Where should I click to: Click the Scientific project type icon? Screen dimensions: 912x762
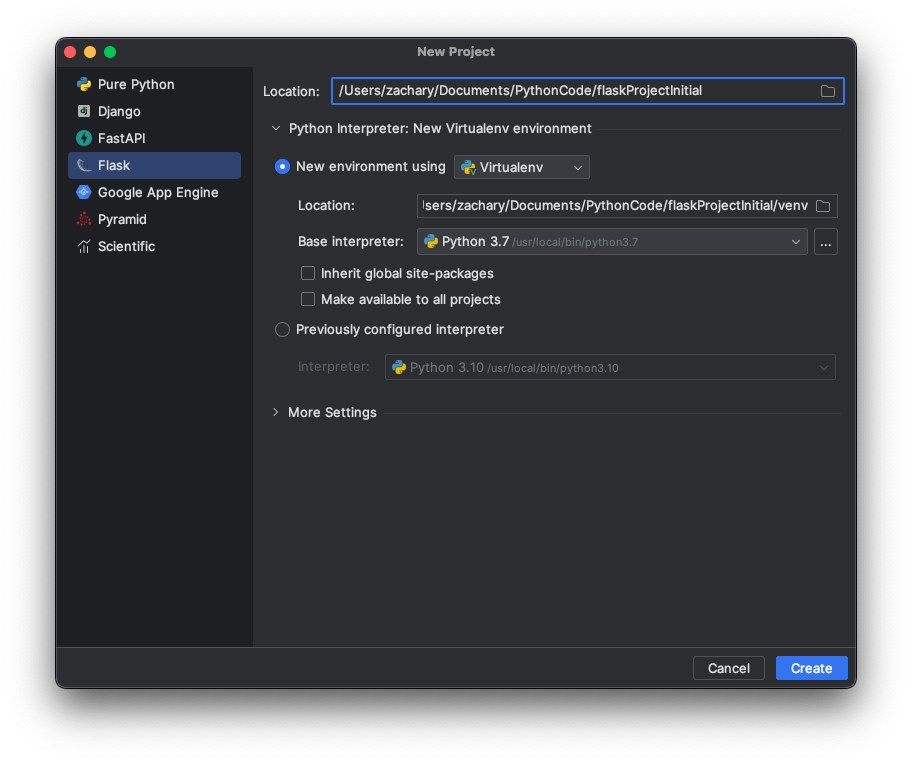pyautogui.click(x=84, y=247)
